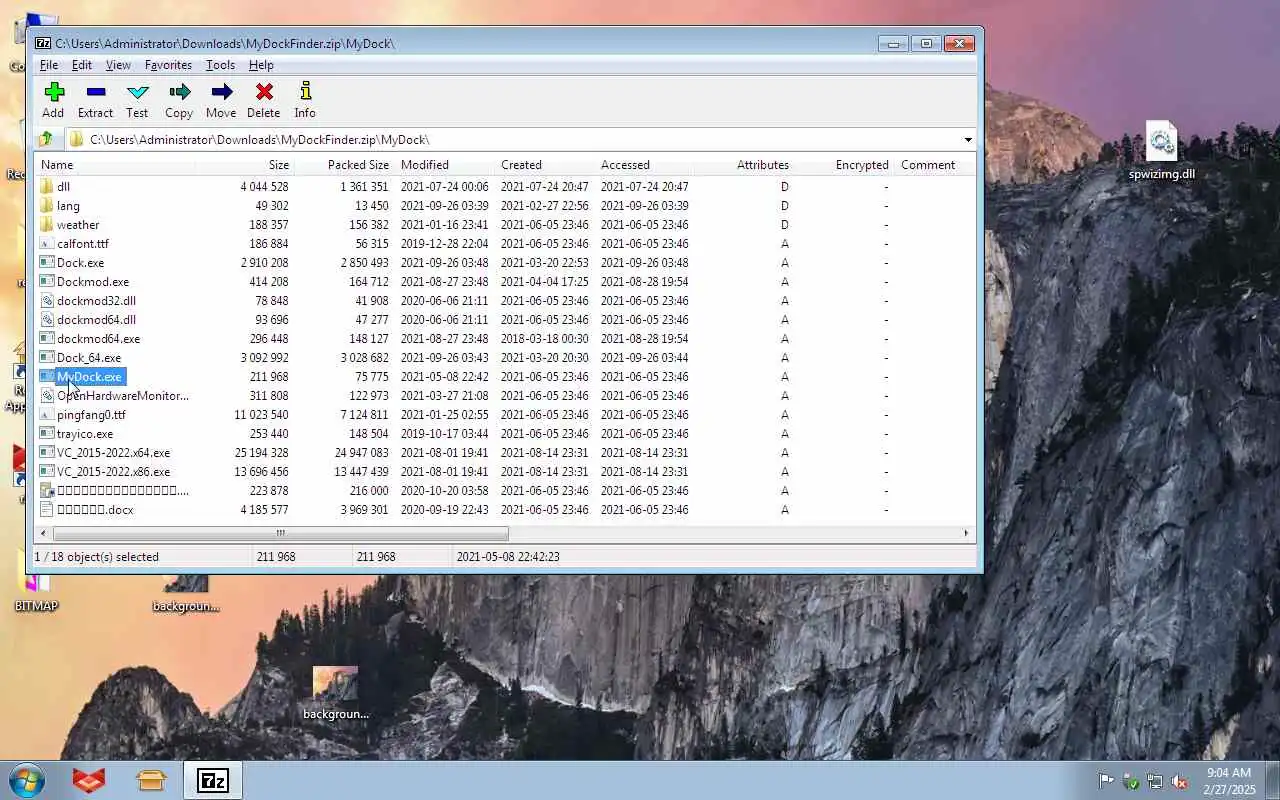The height and width of the screenshot is (800, 1280).
Task: Open the View menu
Action: click(x=118, y=65)
